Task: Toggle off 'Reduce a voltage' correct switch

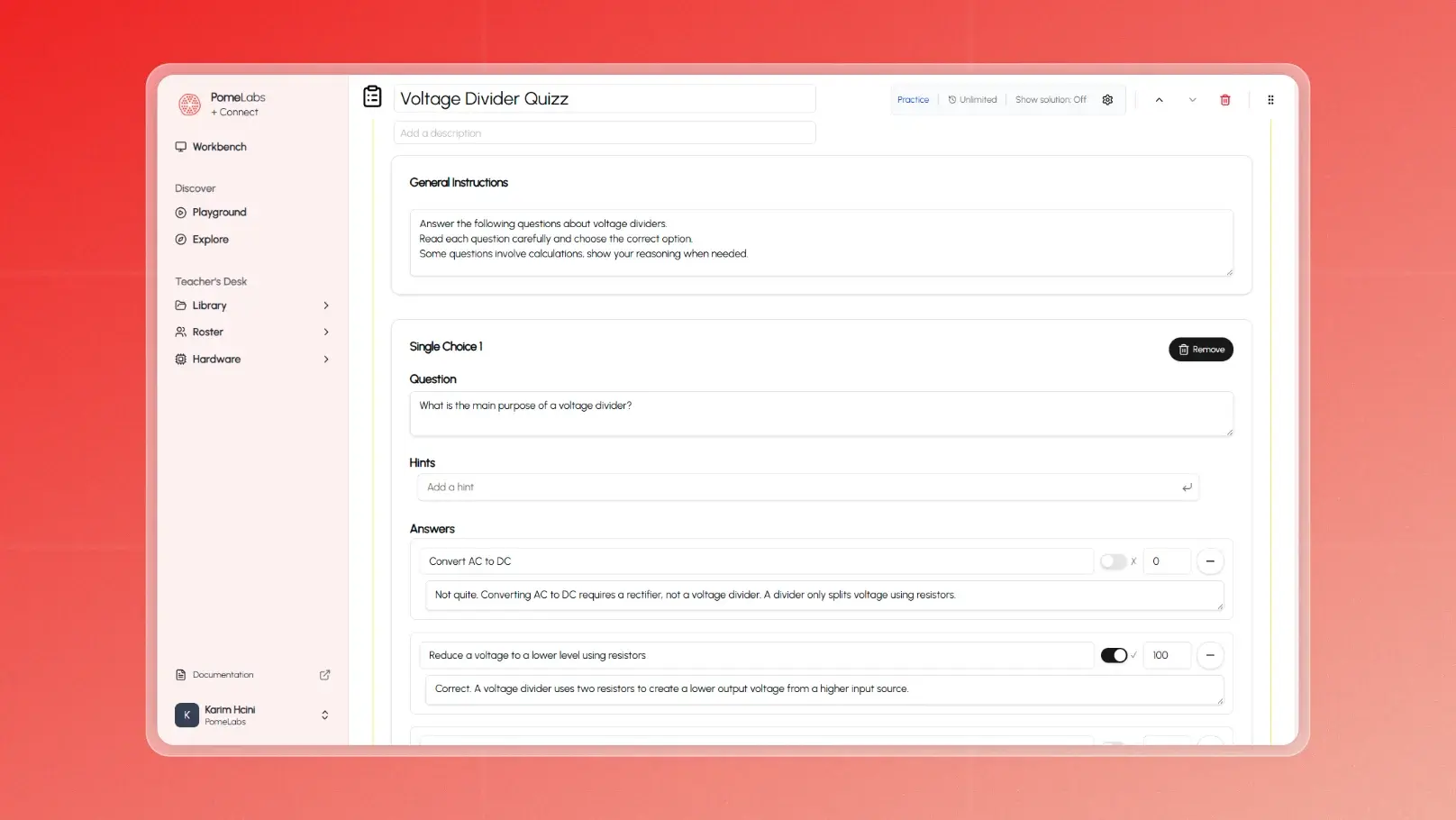Action: tap(1114, 655)
